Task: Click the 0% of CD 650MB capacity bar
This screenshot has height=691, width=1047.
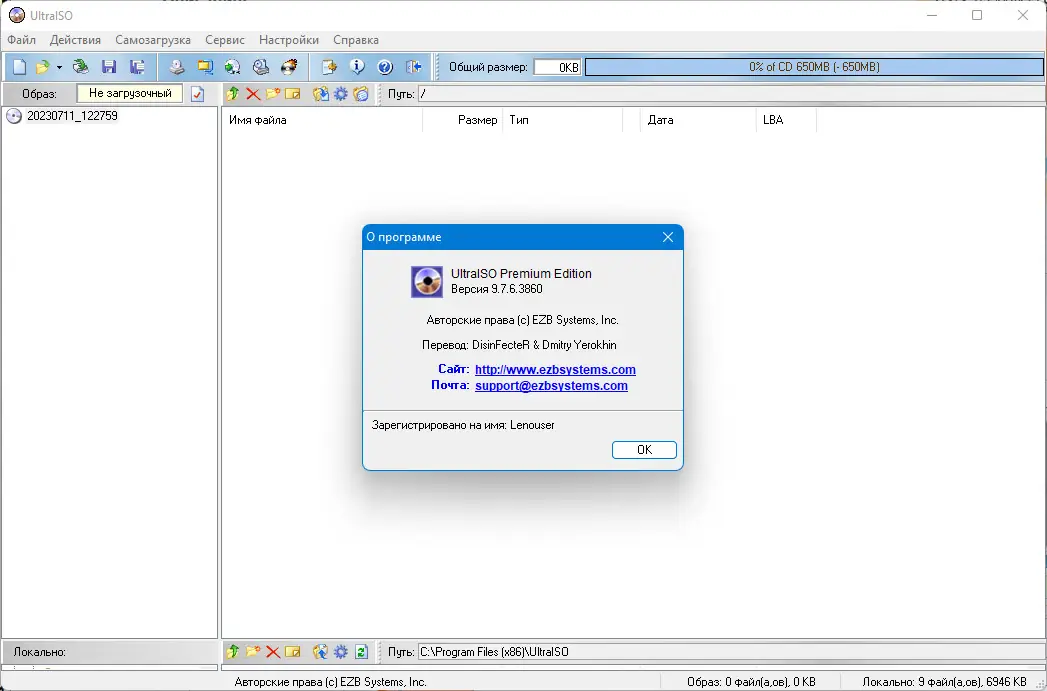Action: tap(814, 67)
